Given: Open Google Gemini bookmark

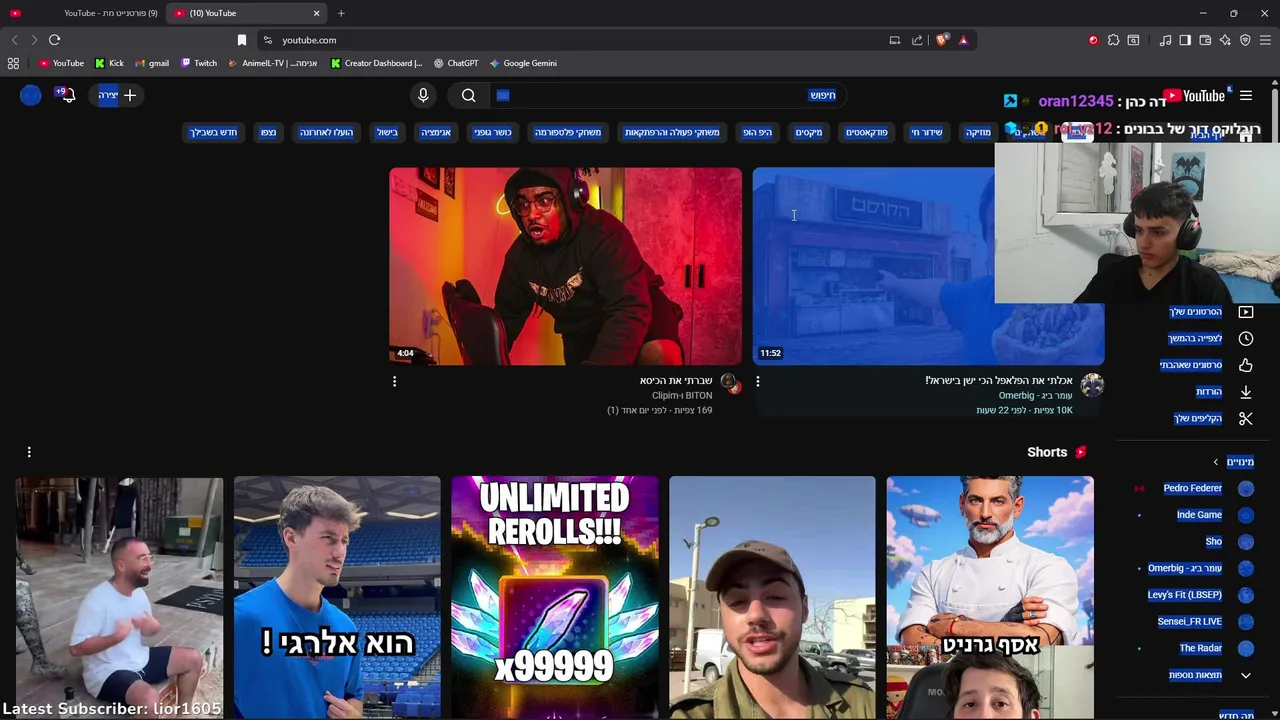Looking at the screenshot, I should click(523, 63).
